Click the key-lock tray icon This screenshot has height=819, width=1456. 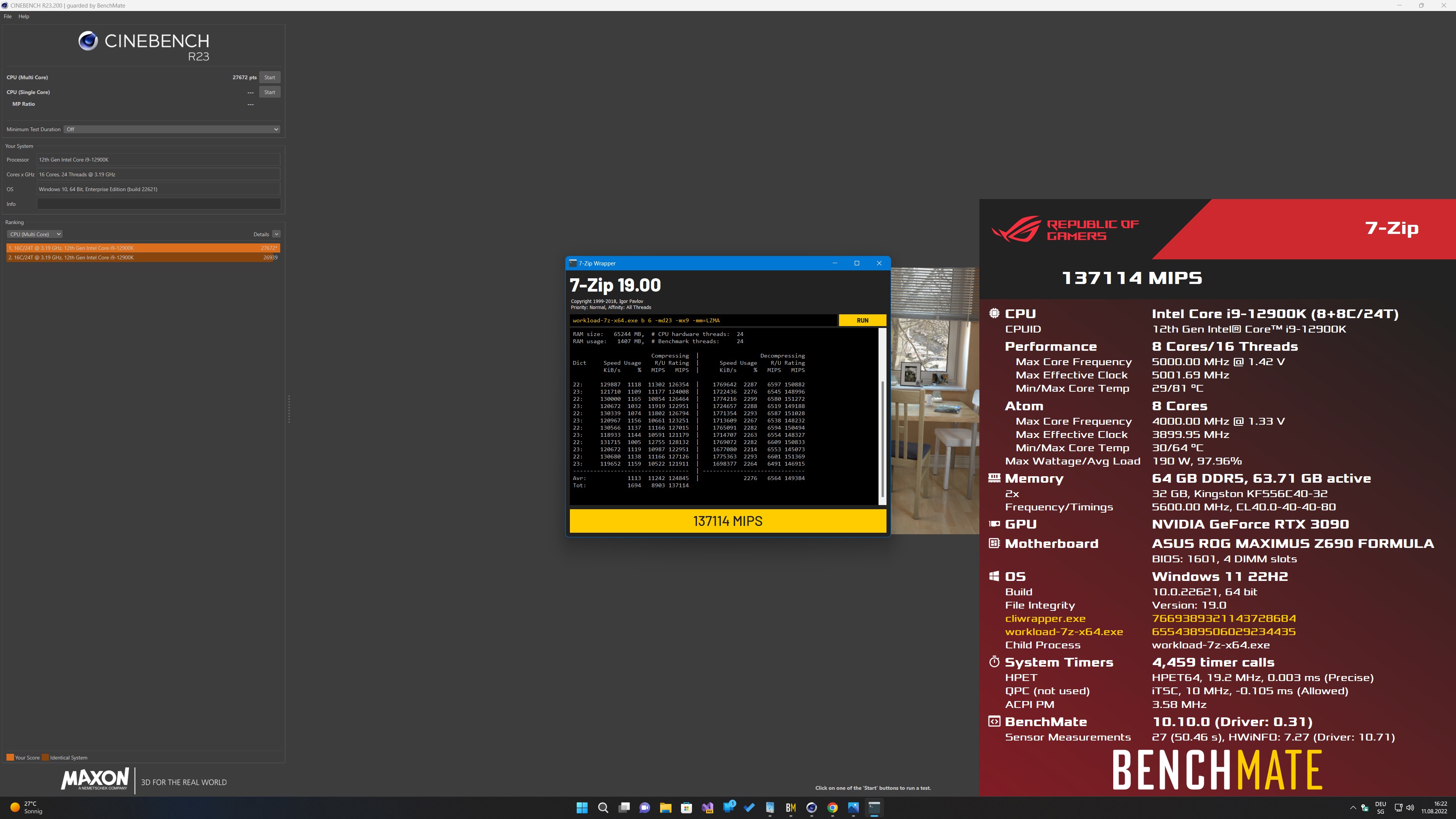tap(1365, 808)
